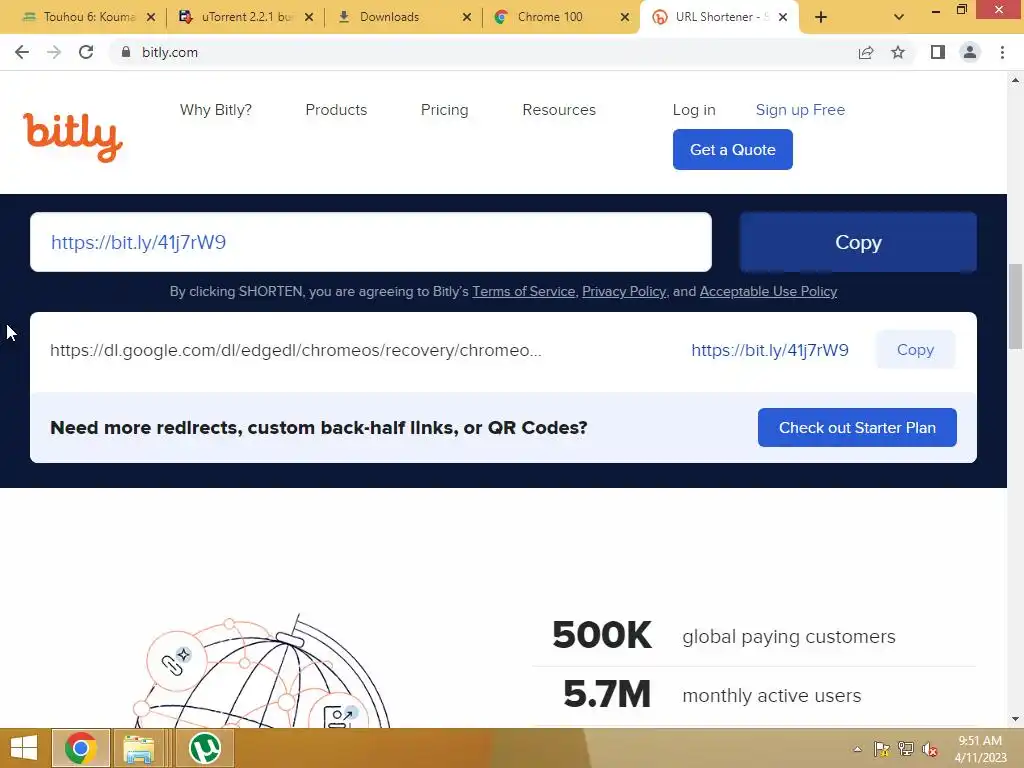1024x768 pixels.
Task: Click the small Copy button in results row
Action: point(916,350)
